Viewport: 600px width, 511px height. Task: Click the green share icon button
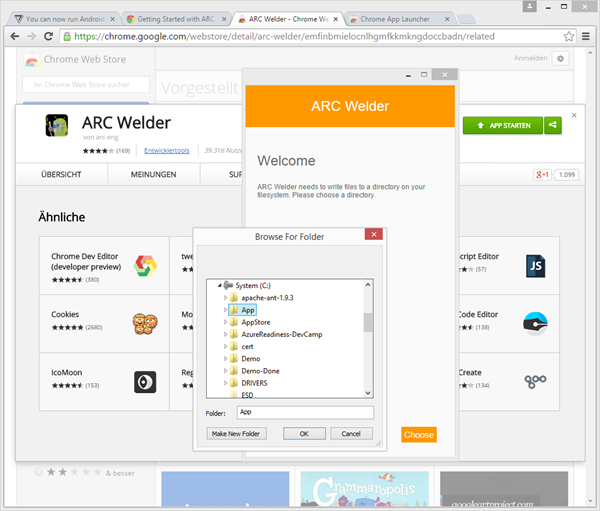[553, 125]
